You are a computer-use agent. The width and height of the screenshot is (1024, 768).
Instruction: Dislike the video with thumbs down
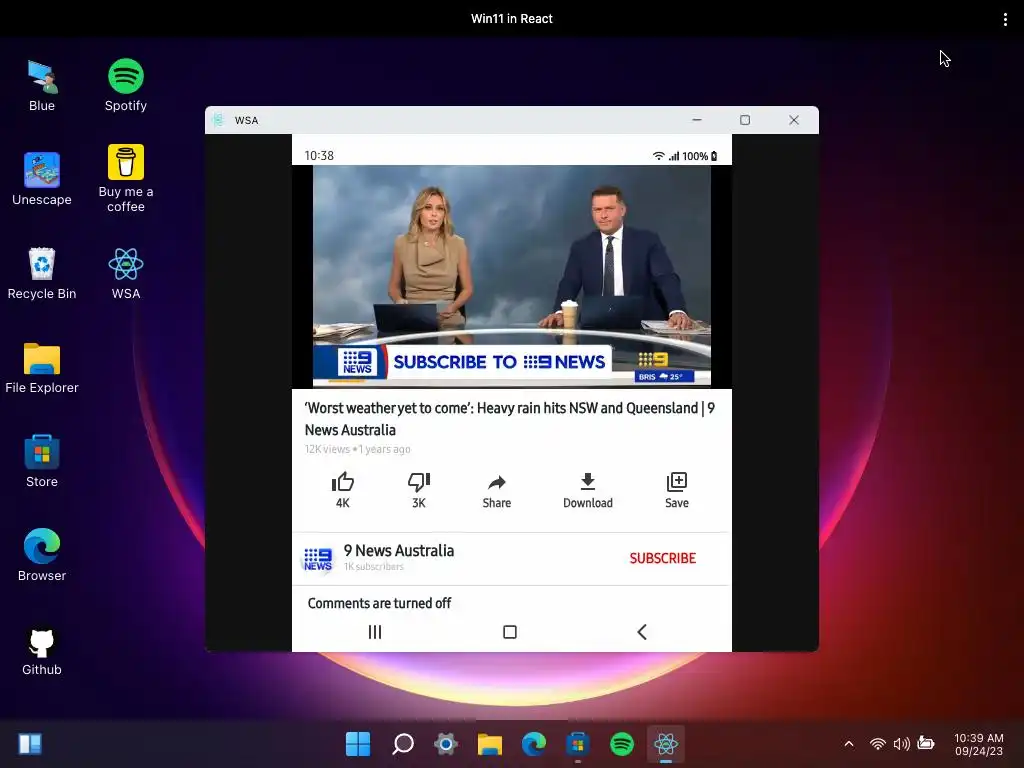click(x=419, y=490)
